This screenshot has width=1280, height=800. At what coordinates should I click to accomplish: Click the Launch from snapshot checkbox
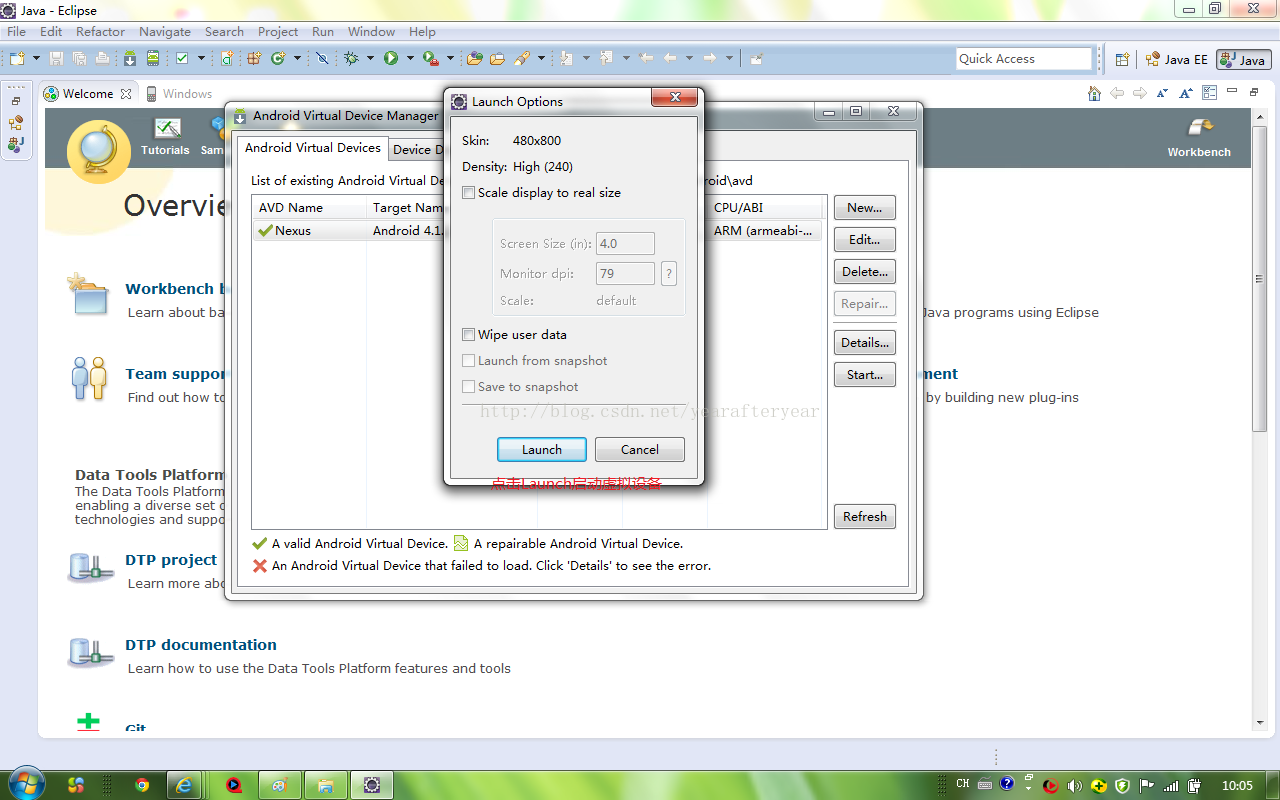pos(468,361)
